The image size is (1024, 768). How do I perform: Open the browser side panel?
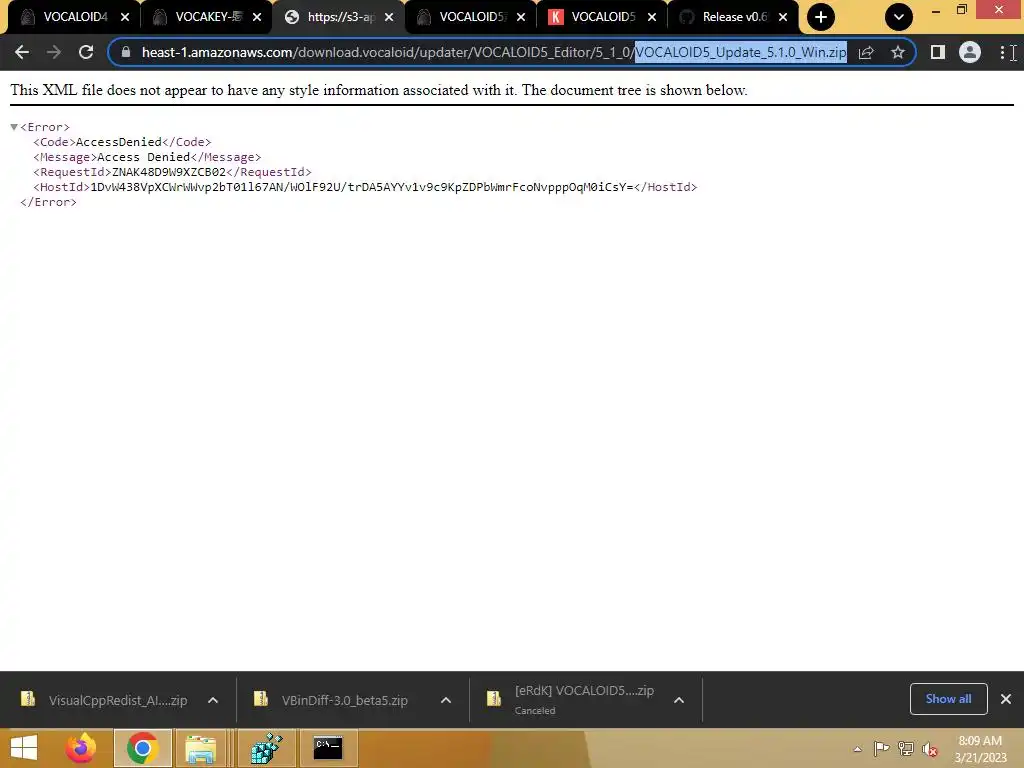click(x=938, y=52)
